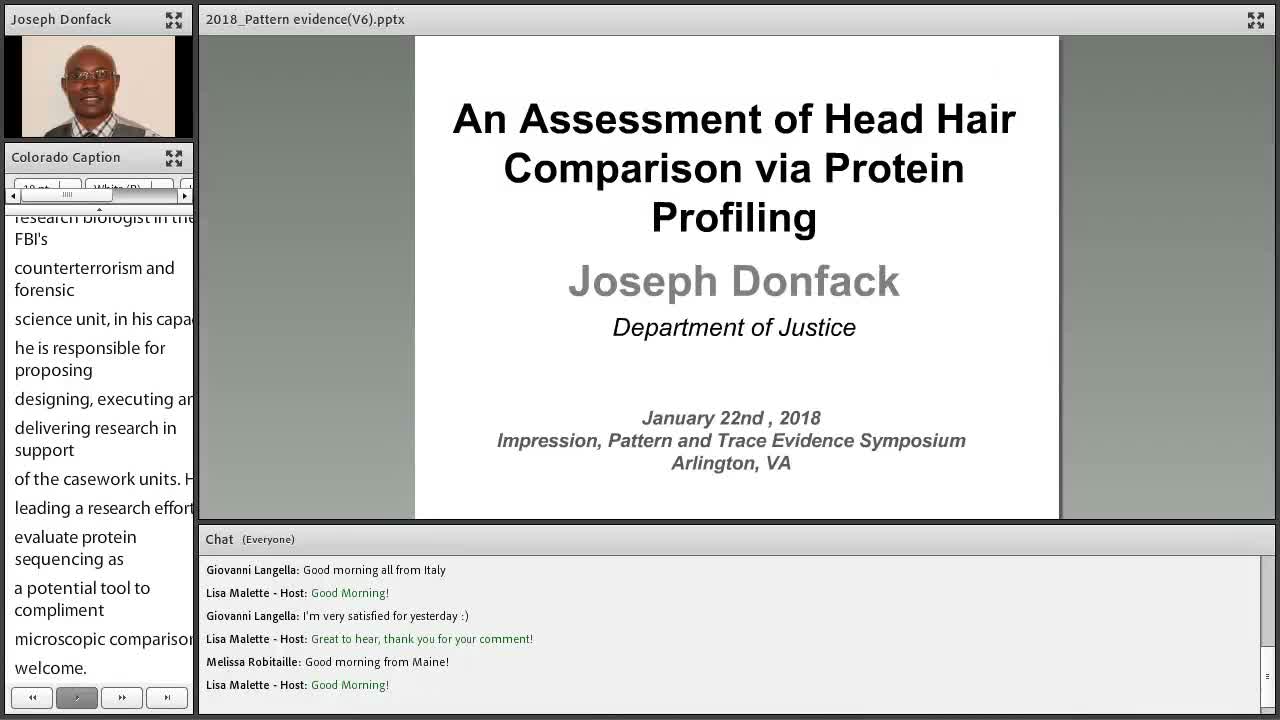The width and height of the screenshot is (1280, 720).
Task: Click 'Department of Justice' on the slide
Action: (x=734, y=328)
